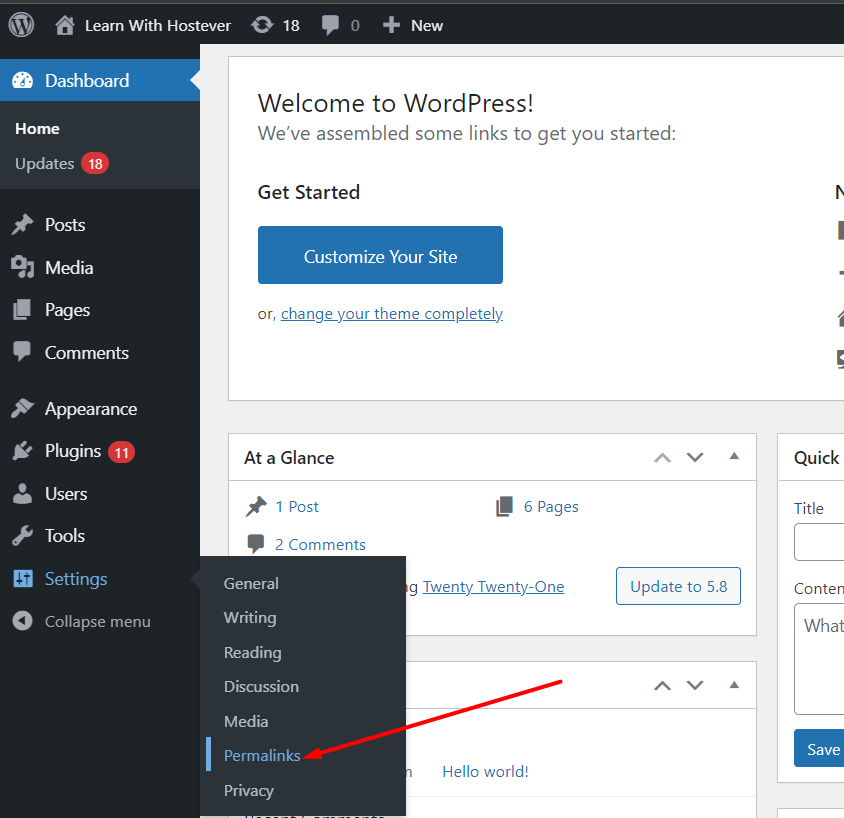Click the Users person icon
The width and height of the screenshot is (844, 818).
point(22,493)
